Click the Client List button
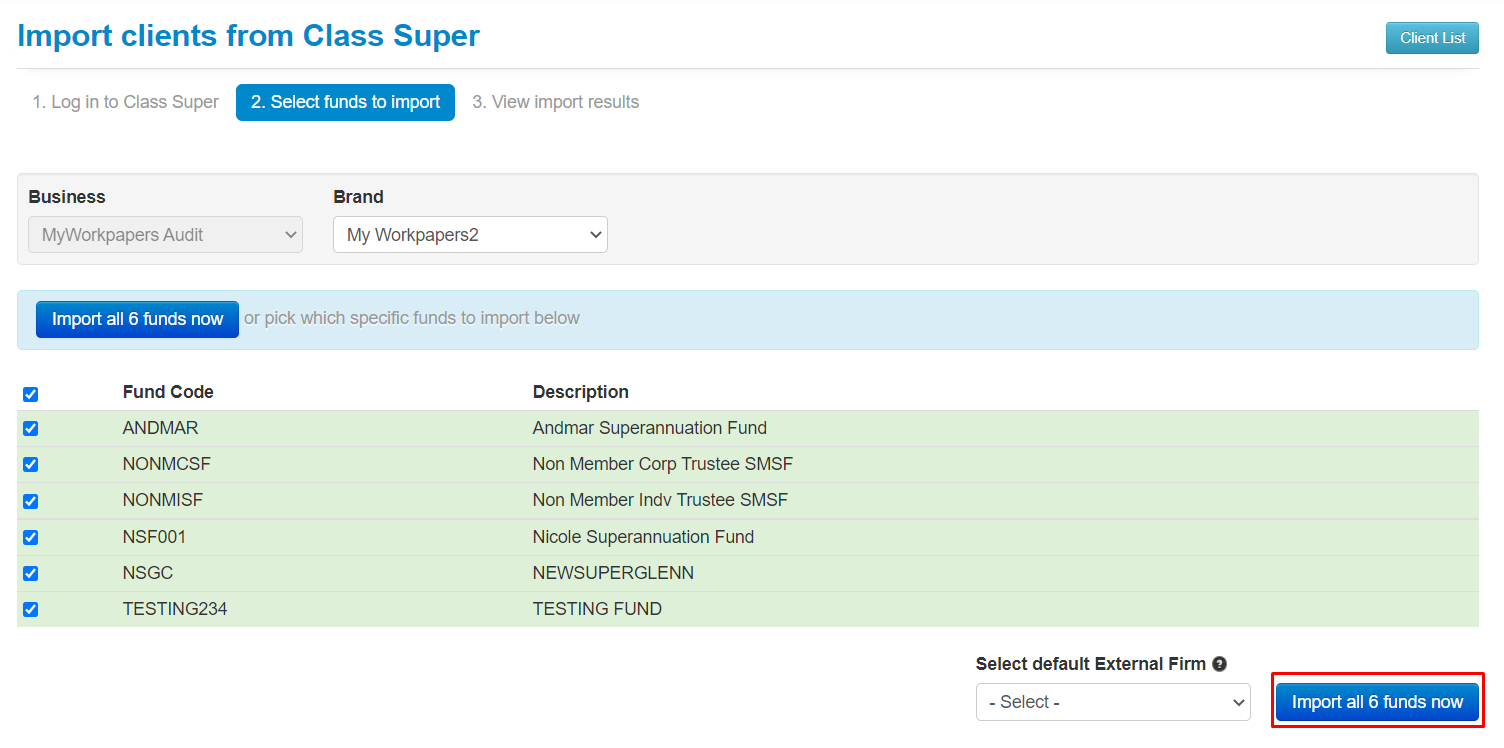This screenshot has height=748, width=1504. (x=1432, y=38)
